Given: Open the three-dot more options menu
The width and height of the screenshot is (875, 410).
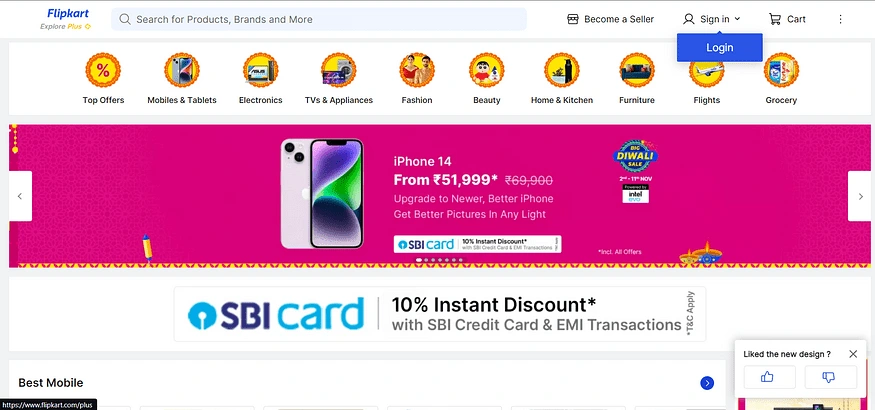Looking at the screenshot, I should coord(840,20).
